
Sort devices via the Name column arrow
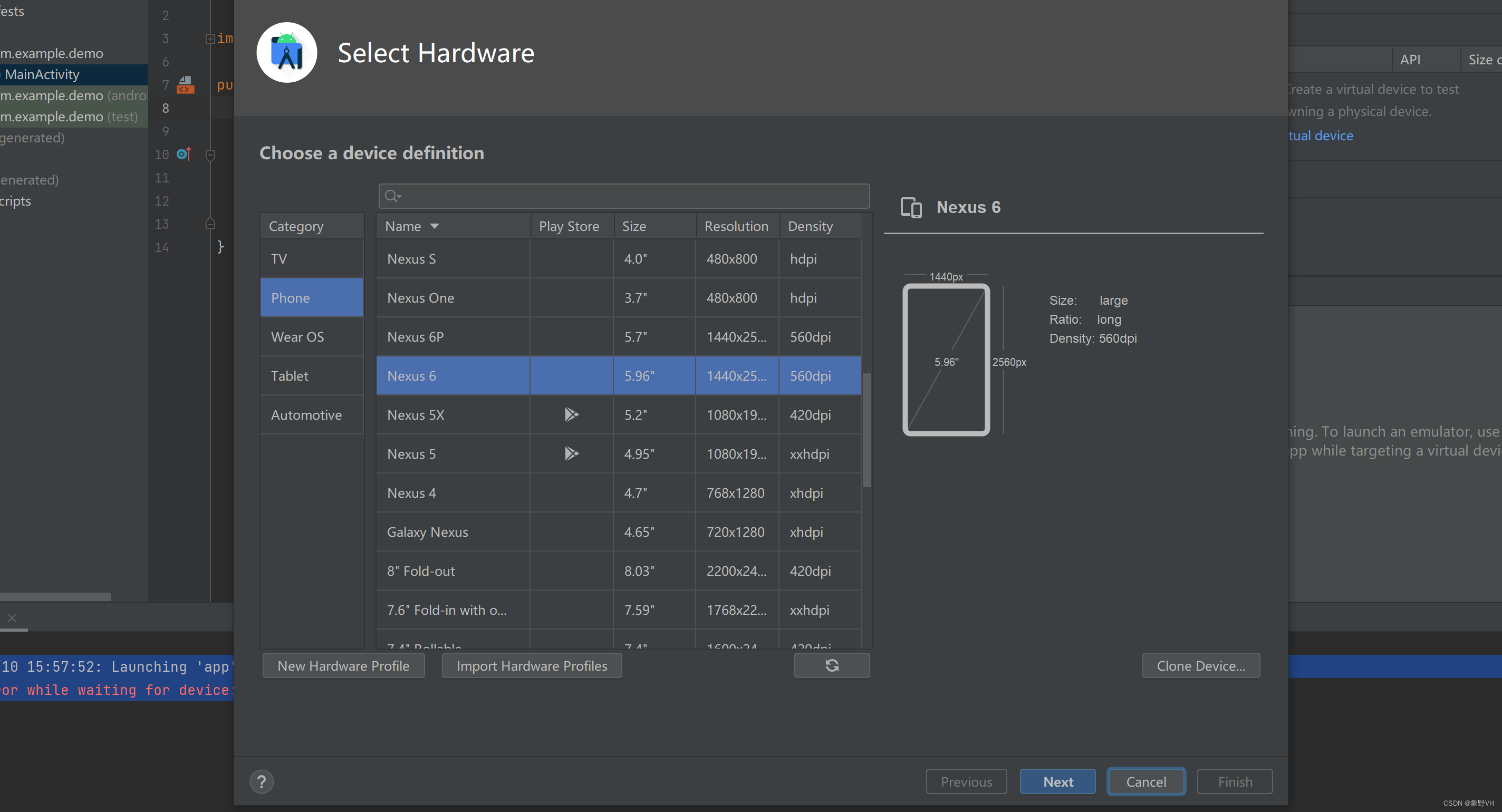click(435, 226)
